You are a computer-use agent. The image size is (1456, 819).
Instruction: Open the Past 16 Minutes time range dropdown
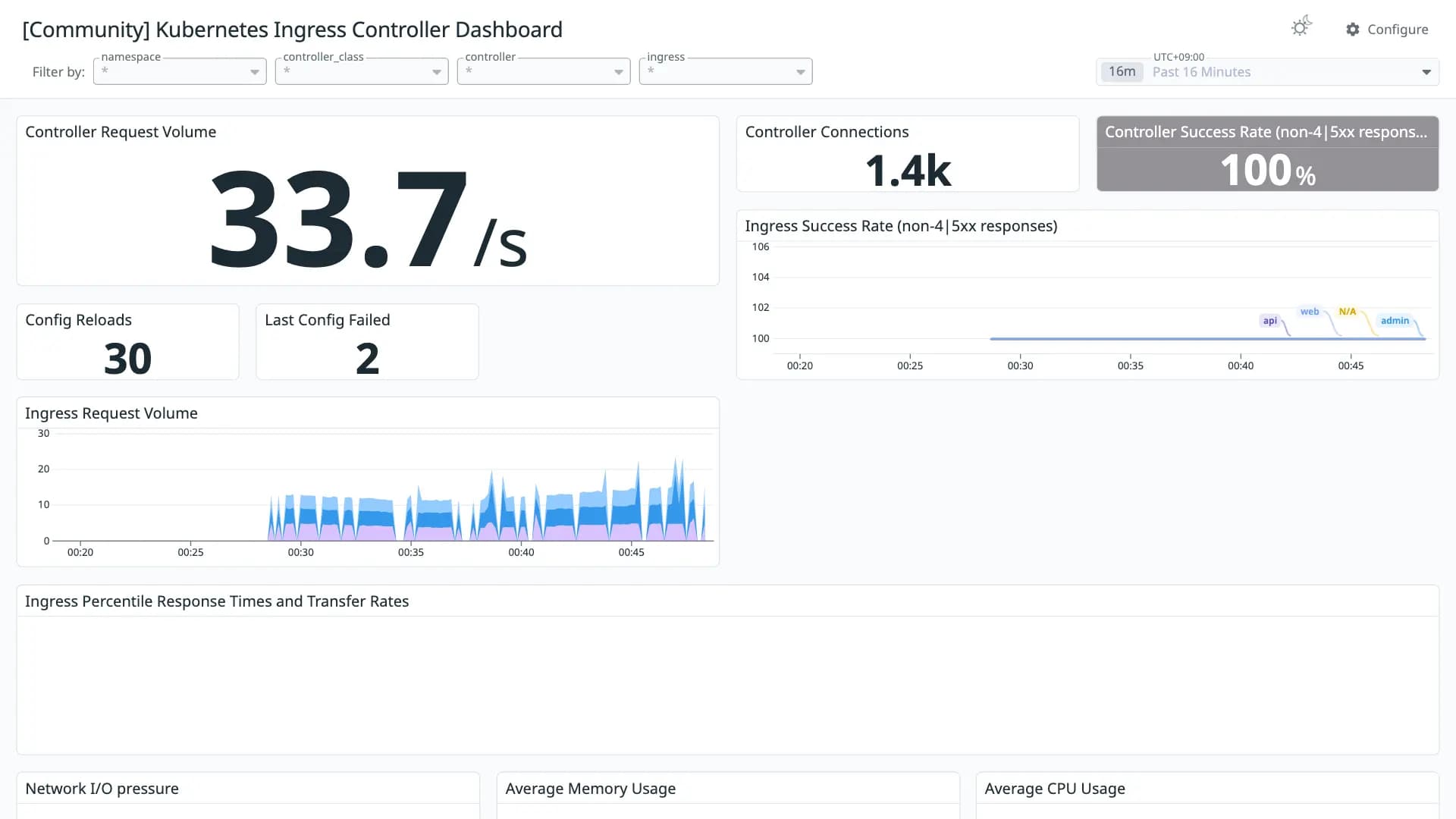[x=1268, y=72]
